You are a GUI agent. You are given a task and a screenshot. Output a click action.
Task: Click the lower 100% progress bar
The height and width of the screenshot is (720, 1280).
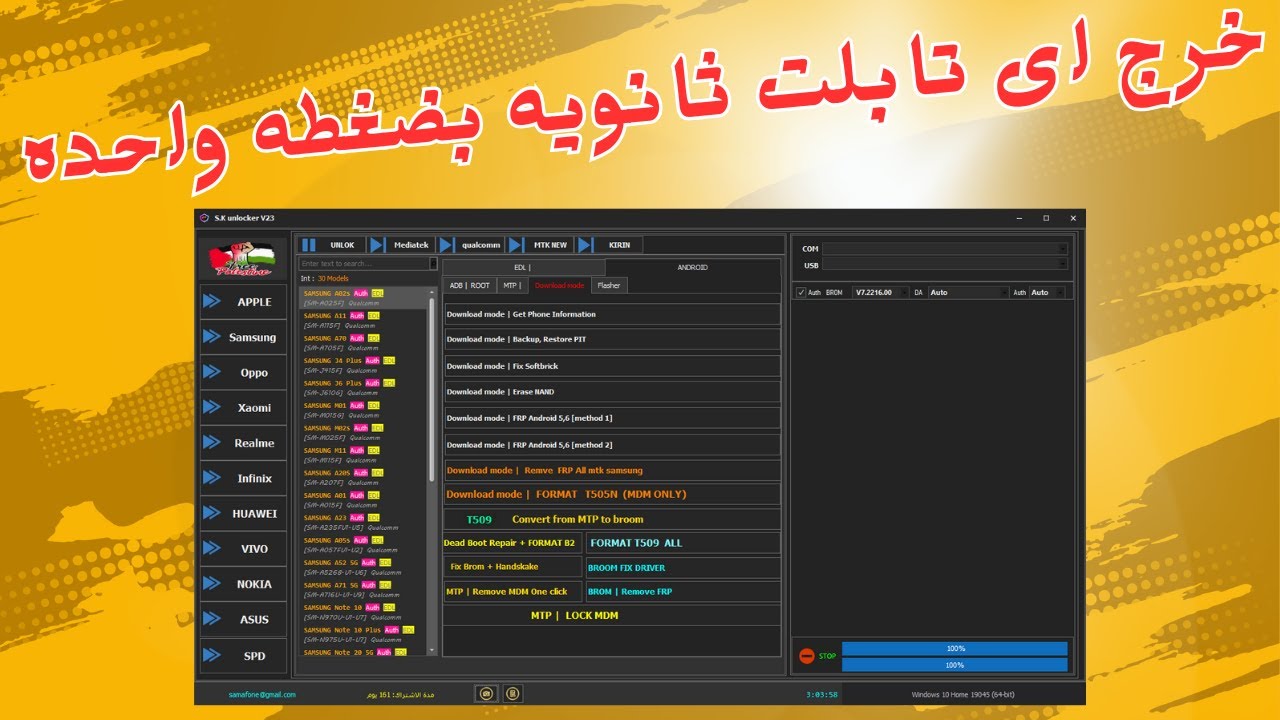pos(954,665)
